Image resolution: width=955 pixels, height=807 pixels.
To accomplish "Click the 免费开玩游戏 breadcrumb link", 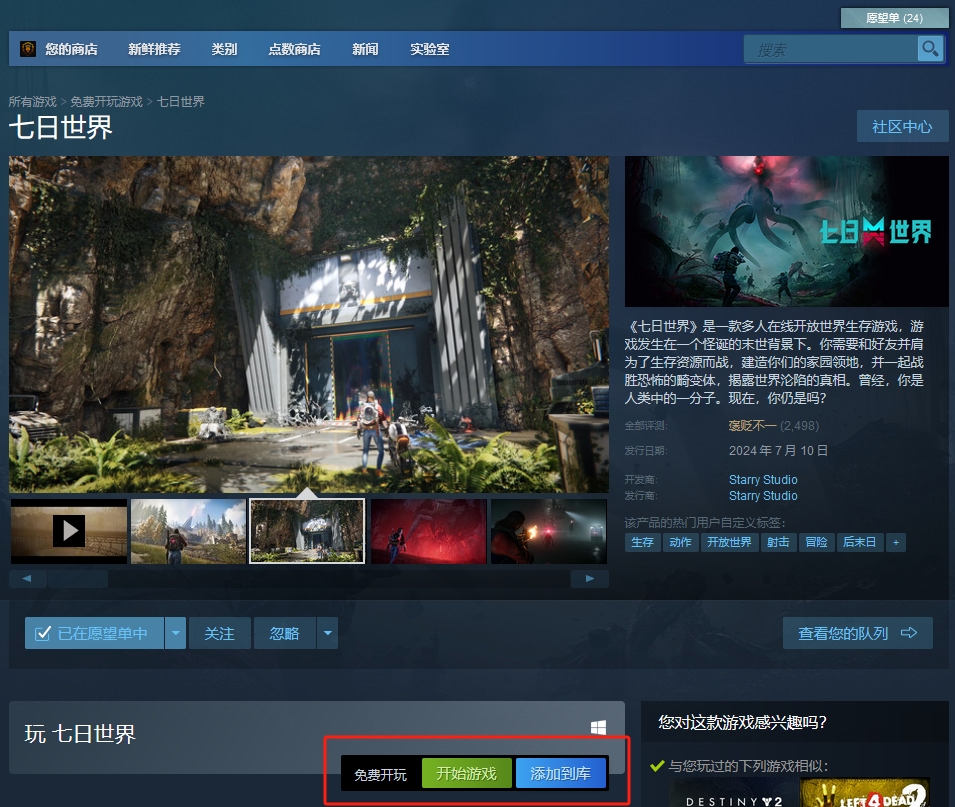I will tap(107, 102).
